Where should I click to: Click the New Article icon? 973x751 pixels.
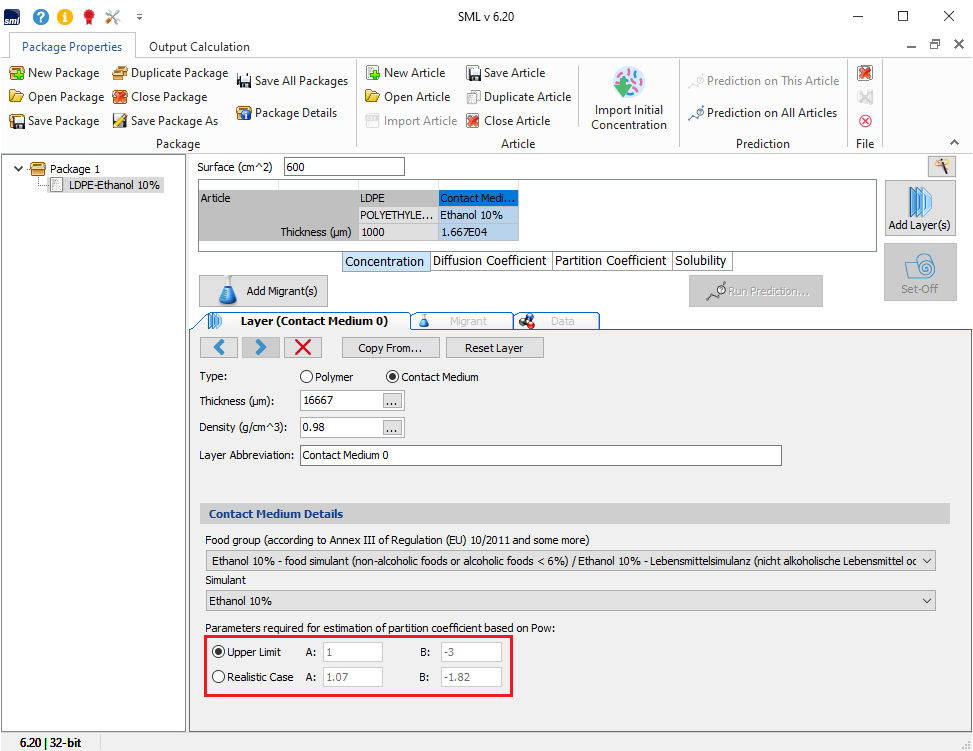pos(373,73)
